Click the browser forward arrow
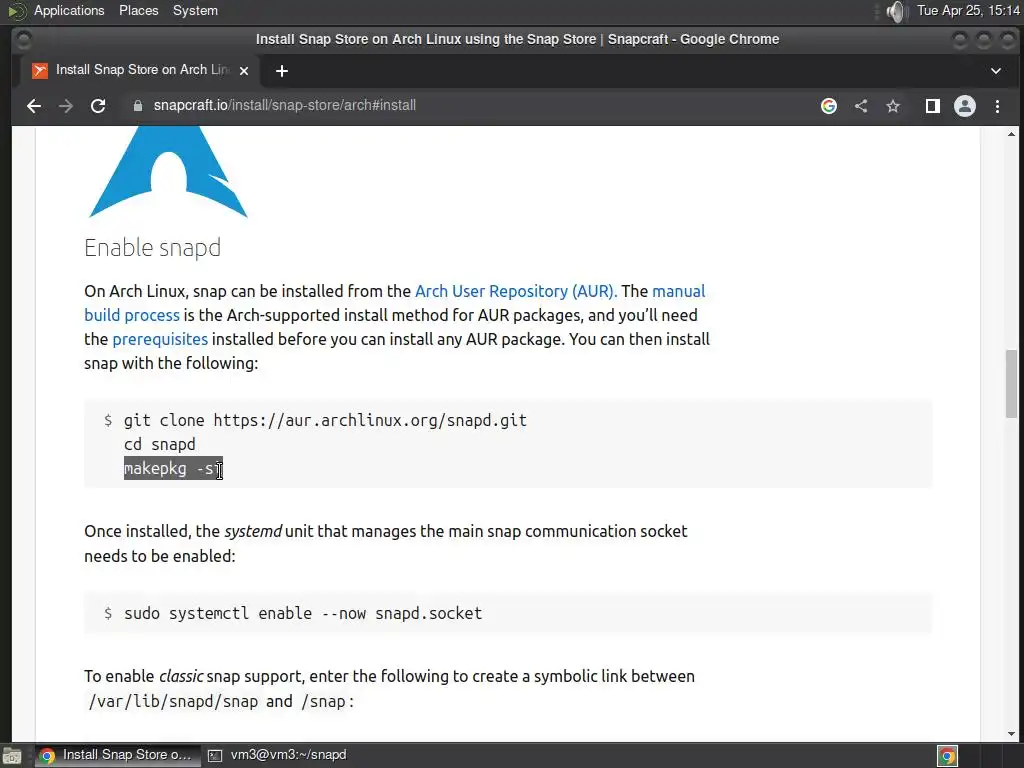Screen dimensions: 1024x768 pos(65,106)
